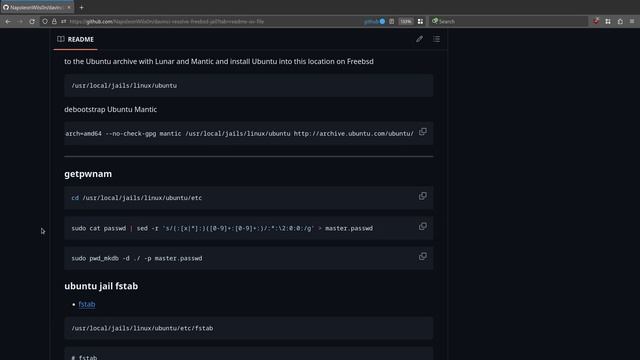This screenshot has width=640, height=360.
Task: Click the home-shaped toolbar icon
Action: pos(620,21)
